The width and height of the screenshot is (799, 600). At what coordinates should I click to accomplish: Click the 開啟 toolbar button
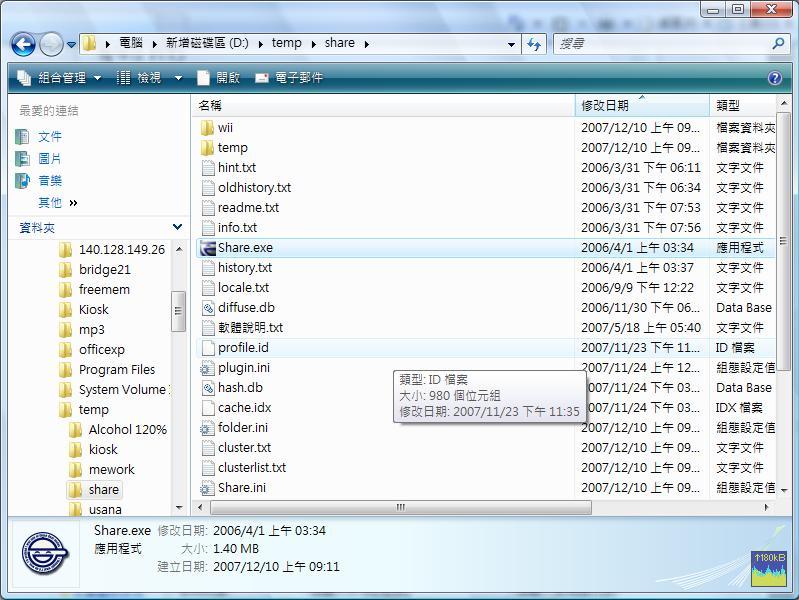click(x=219, y=77)
